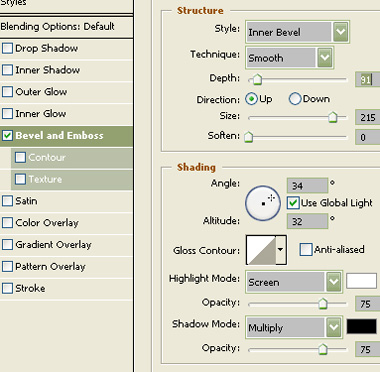
Task: Select the Texture sub-entry label
Action: click(x=45, y=179)
